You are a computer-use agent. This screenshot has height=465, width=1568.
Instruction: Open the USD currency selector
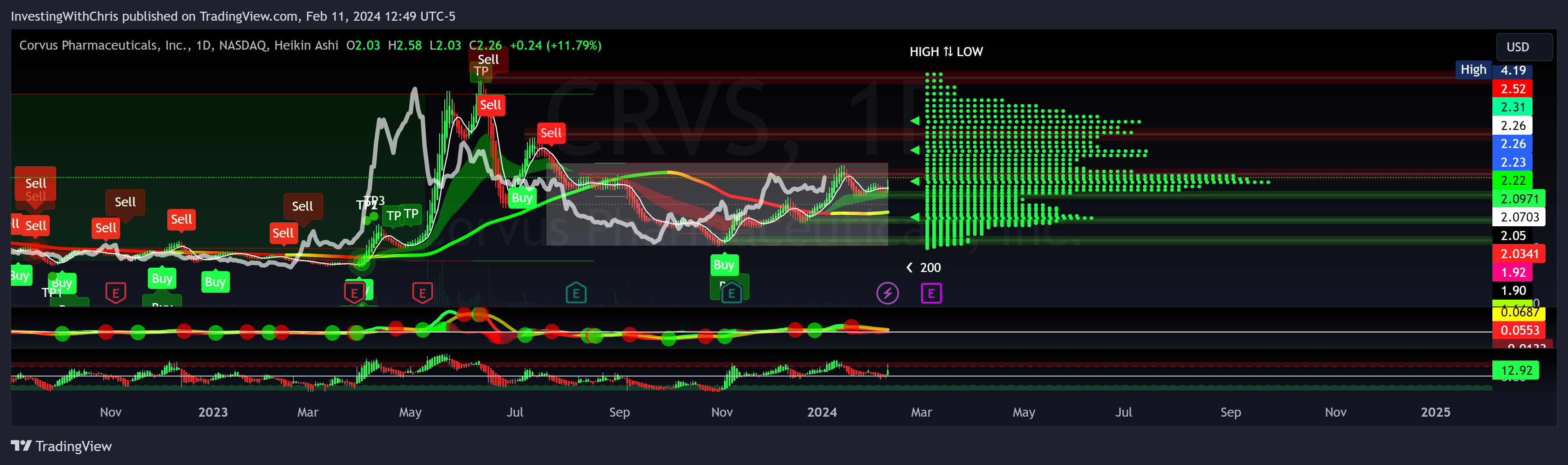coord(1523,47)
